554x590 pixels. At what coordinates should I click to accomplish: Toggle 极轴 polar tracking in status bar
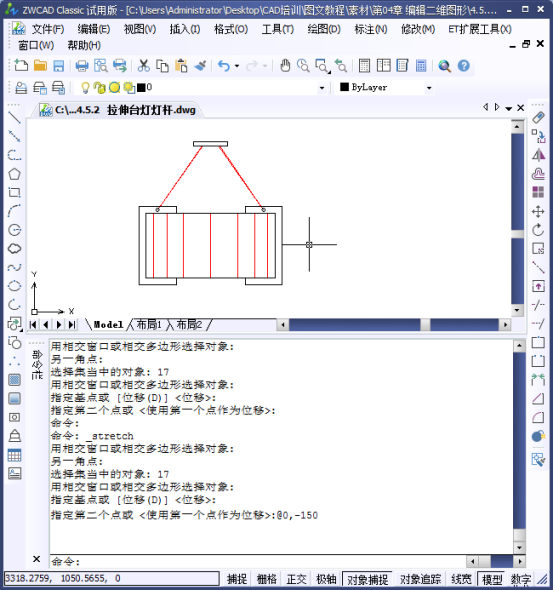click(326, 579)
